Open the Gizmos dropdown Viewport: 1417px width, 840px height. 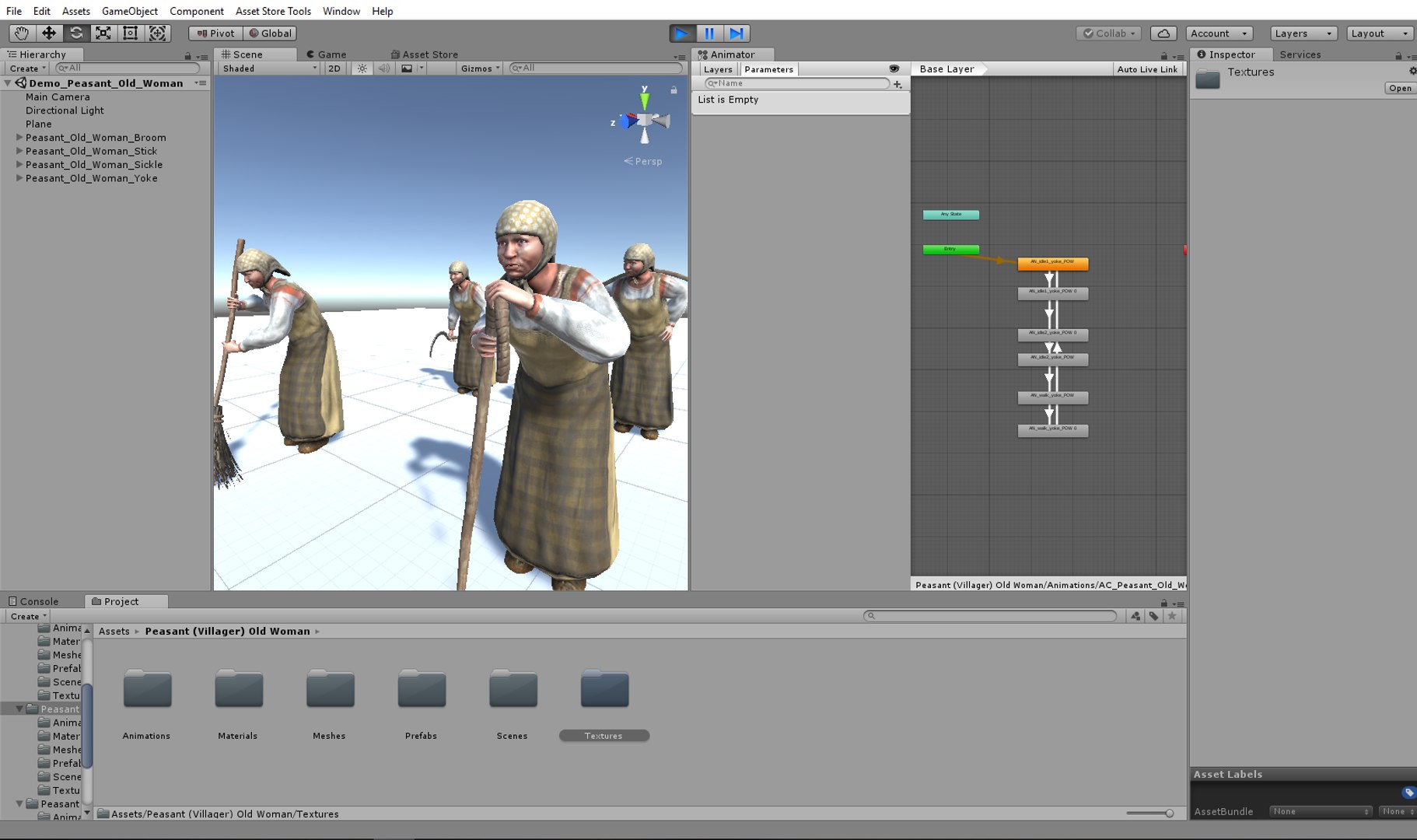[x=480, y=68]
